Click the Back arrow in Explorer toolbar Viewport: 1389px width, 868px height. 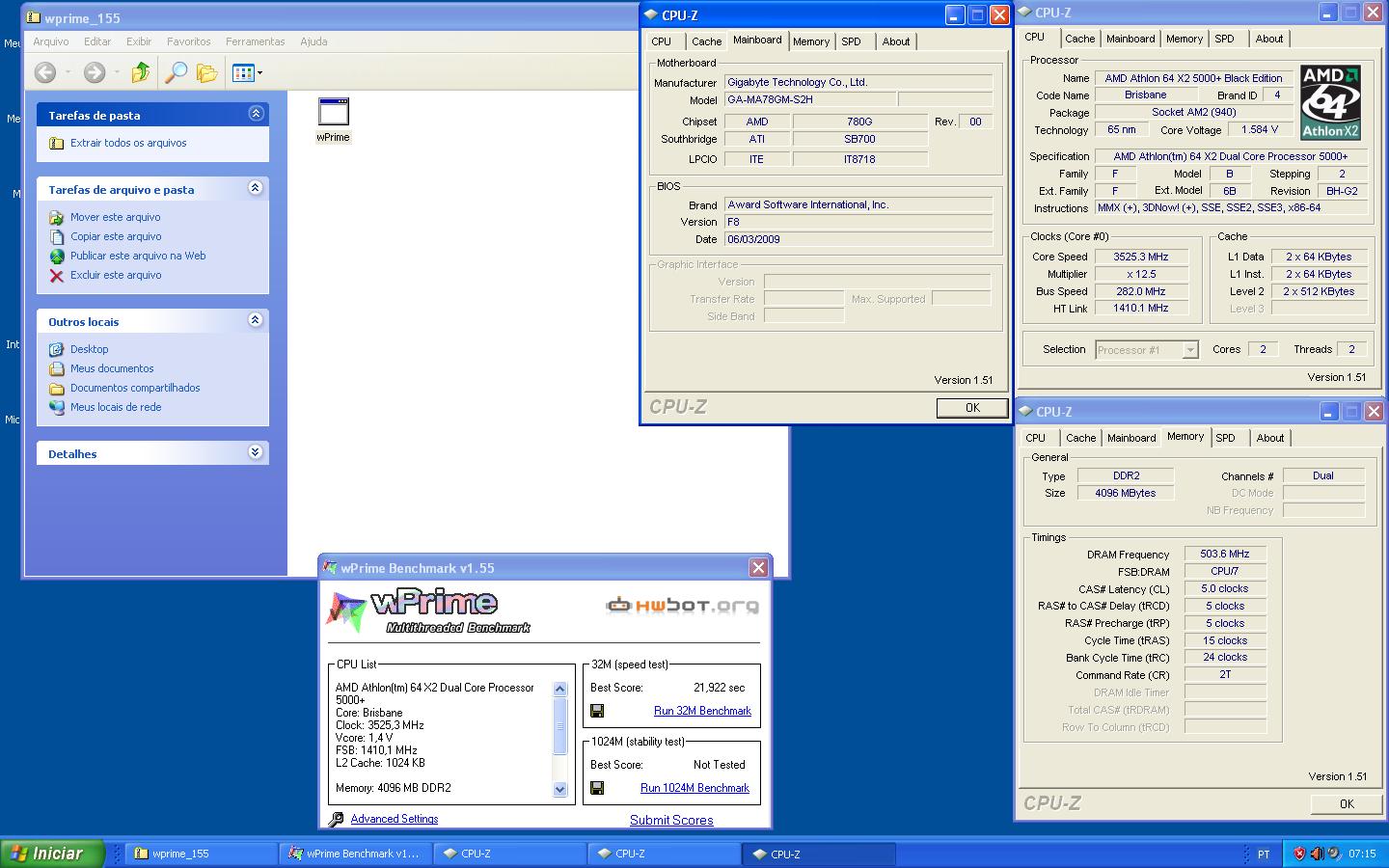[44, 72]
